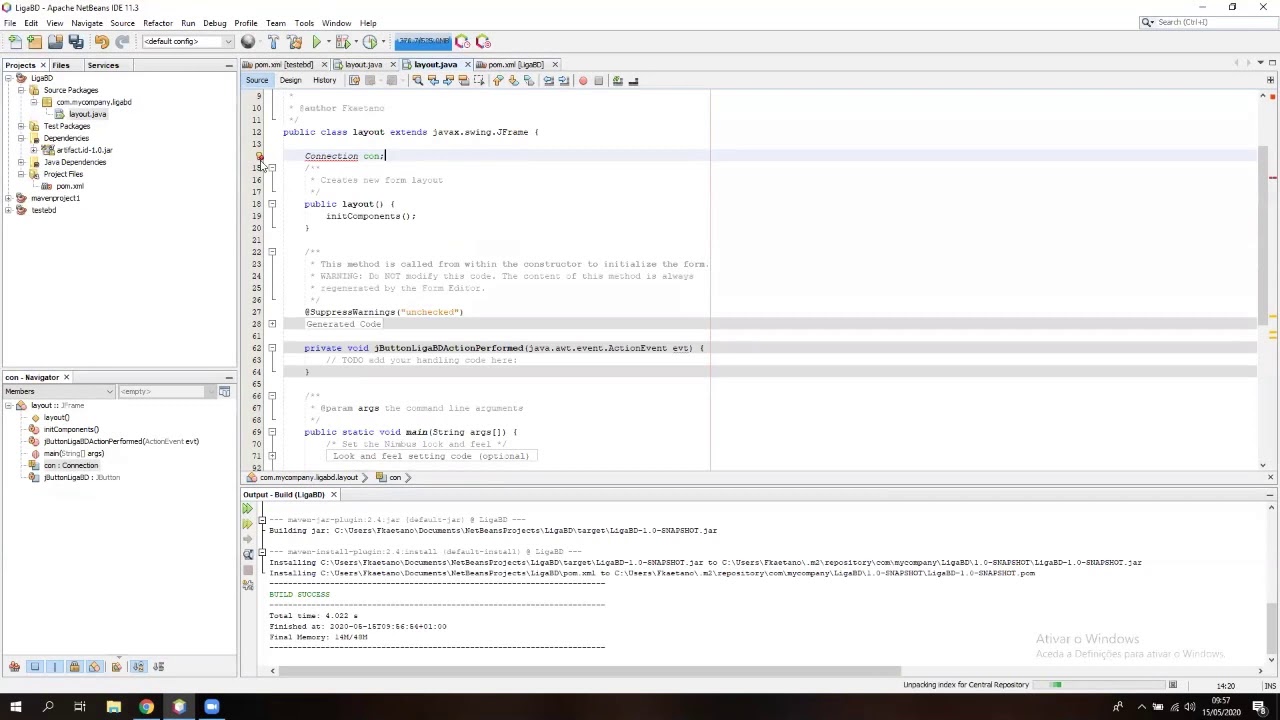
Task: Toggle Fully Qualified Names filter in Navigator
Action: 117,667
